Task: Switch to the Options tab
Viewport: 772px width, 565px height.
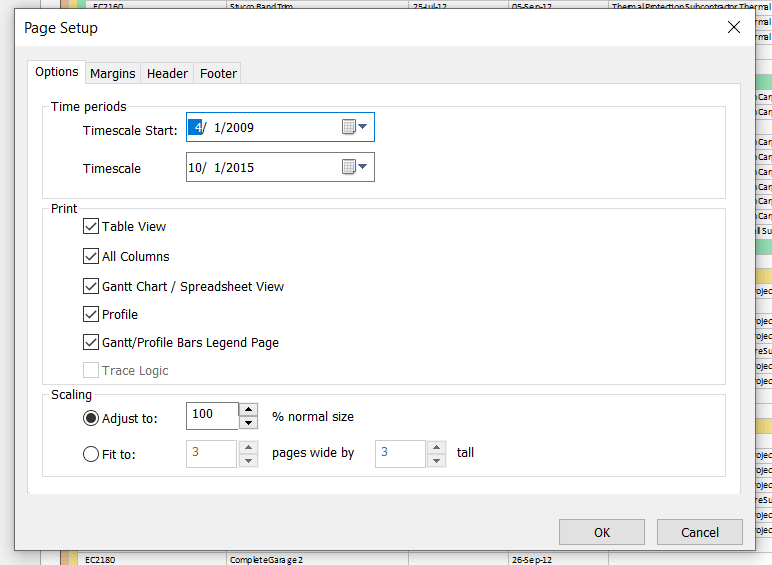Action: tap(57, 72)
